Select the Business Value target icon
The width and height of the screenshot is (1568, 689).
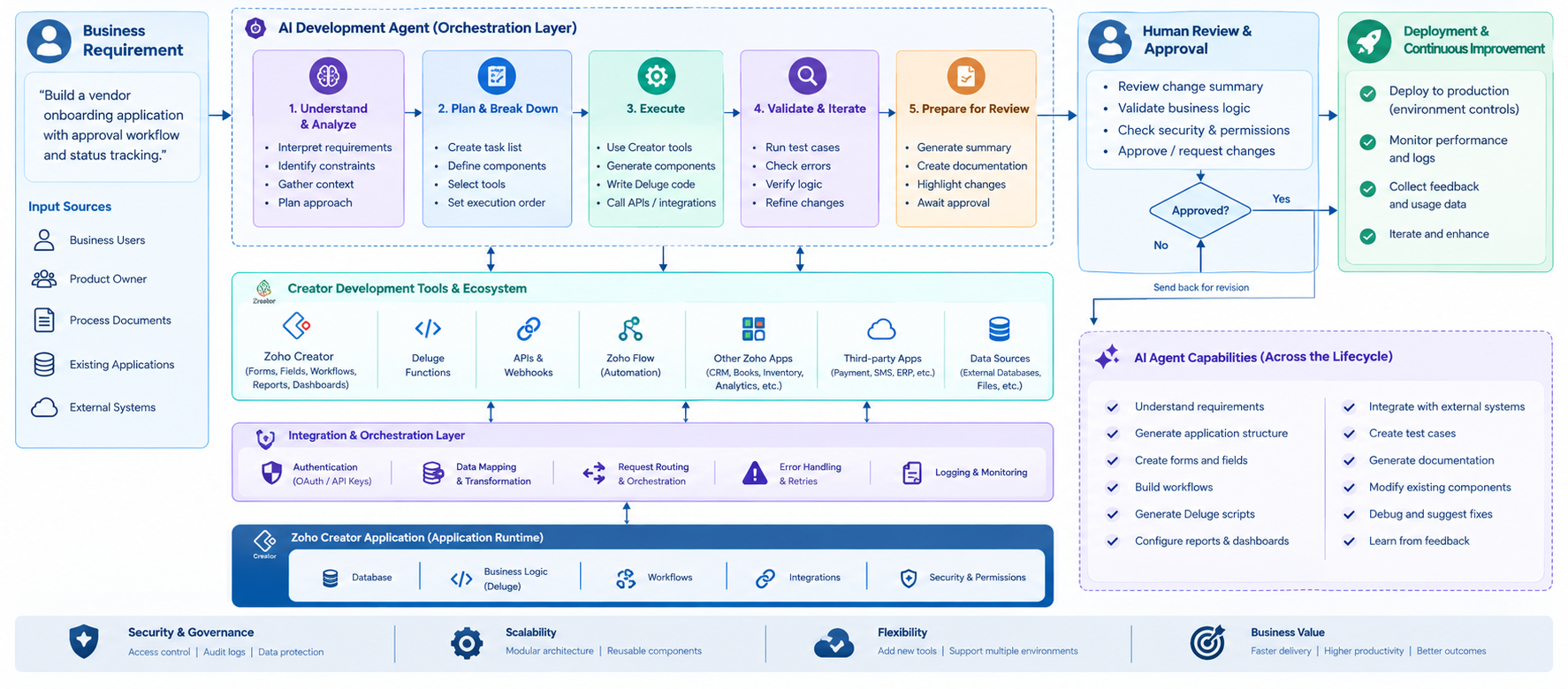[x=1207, y=642]
